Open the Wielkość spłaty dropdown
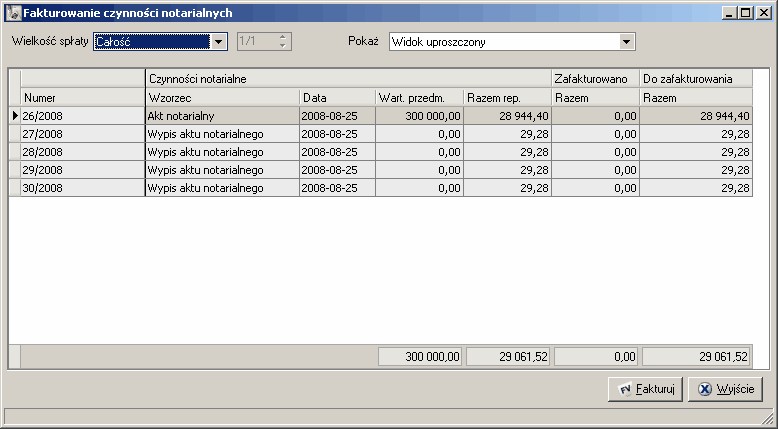778x429 pixels. coord(219,42)
